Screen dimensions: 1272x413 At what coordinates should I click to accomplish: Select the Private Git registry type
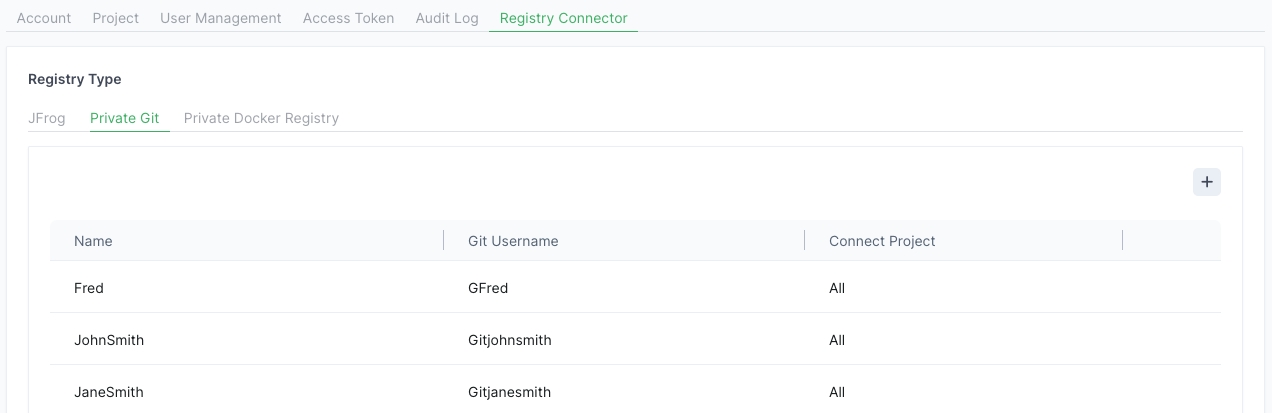tap(125, 118)
